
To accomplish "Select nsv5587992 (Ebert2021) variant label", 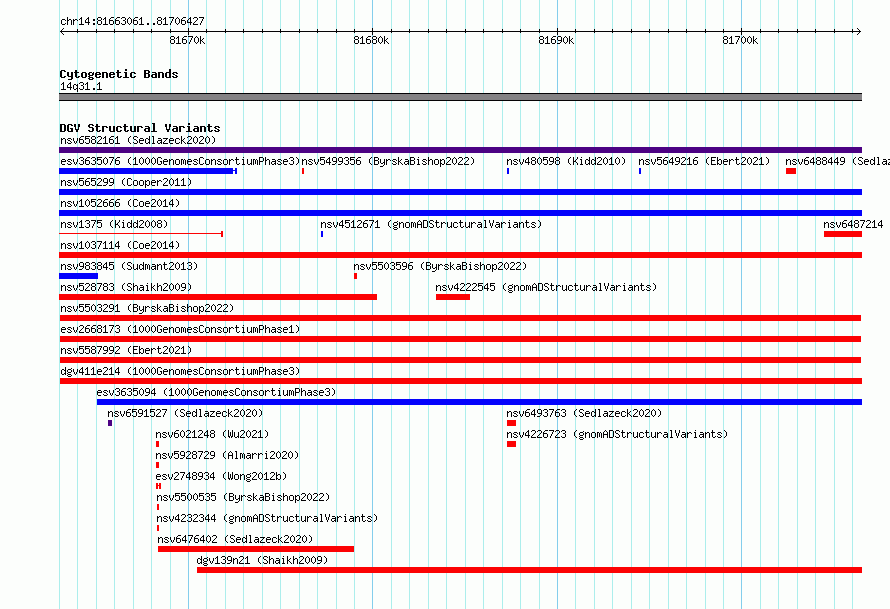I will tap(126, 350).
